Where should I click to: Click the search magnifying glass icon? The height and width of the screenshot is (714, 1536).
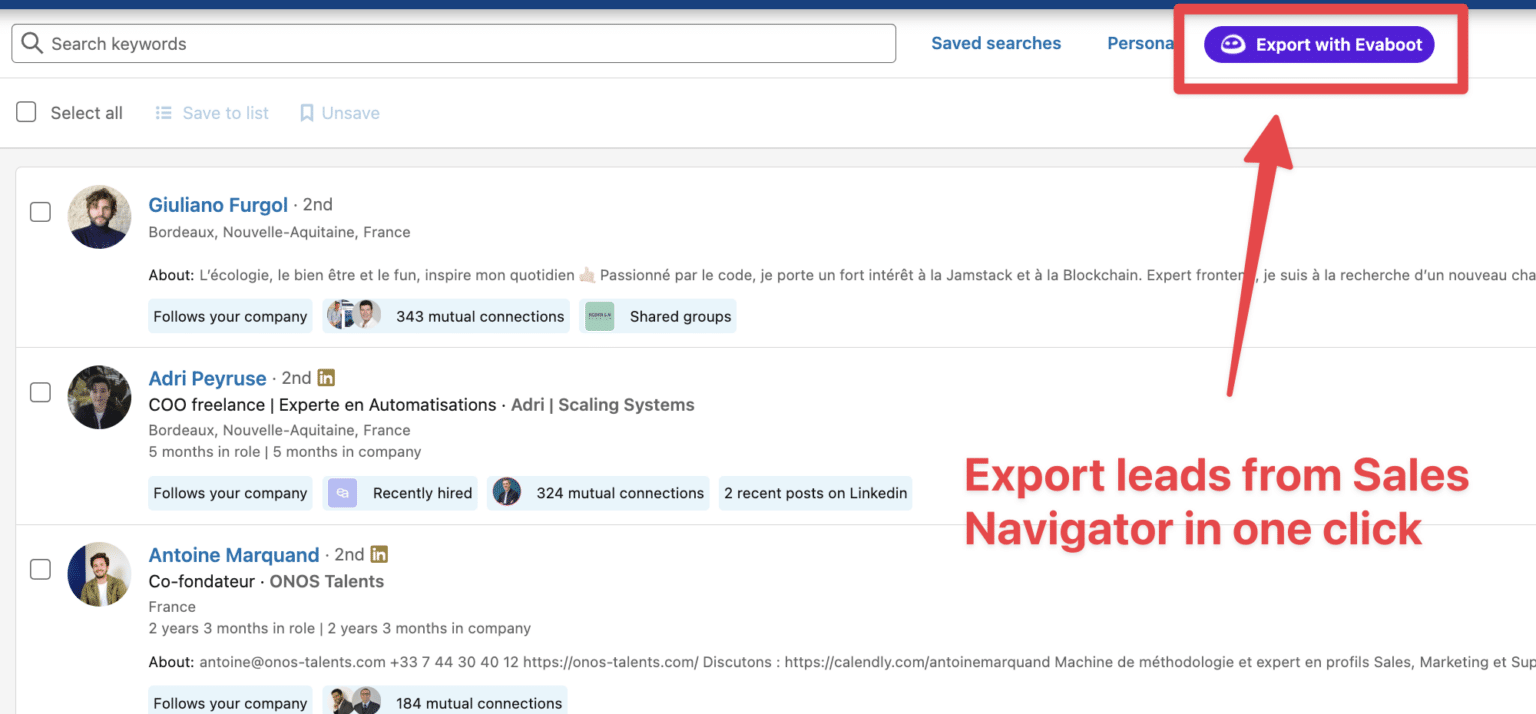(30, 43)
